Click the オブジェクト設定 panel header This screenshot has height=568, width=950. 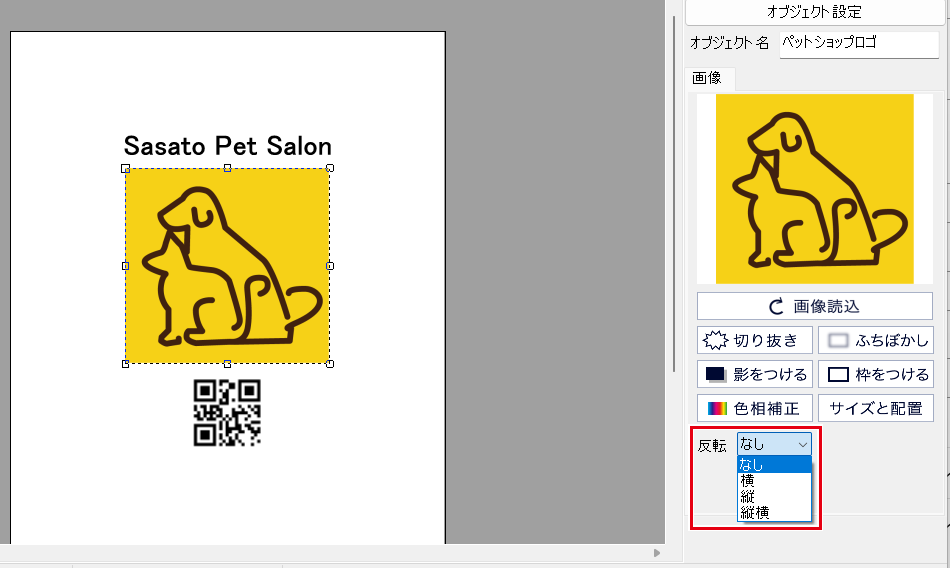[814, 12]
